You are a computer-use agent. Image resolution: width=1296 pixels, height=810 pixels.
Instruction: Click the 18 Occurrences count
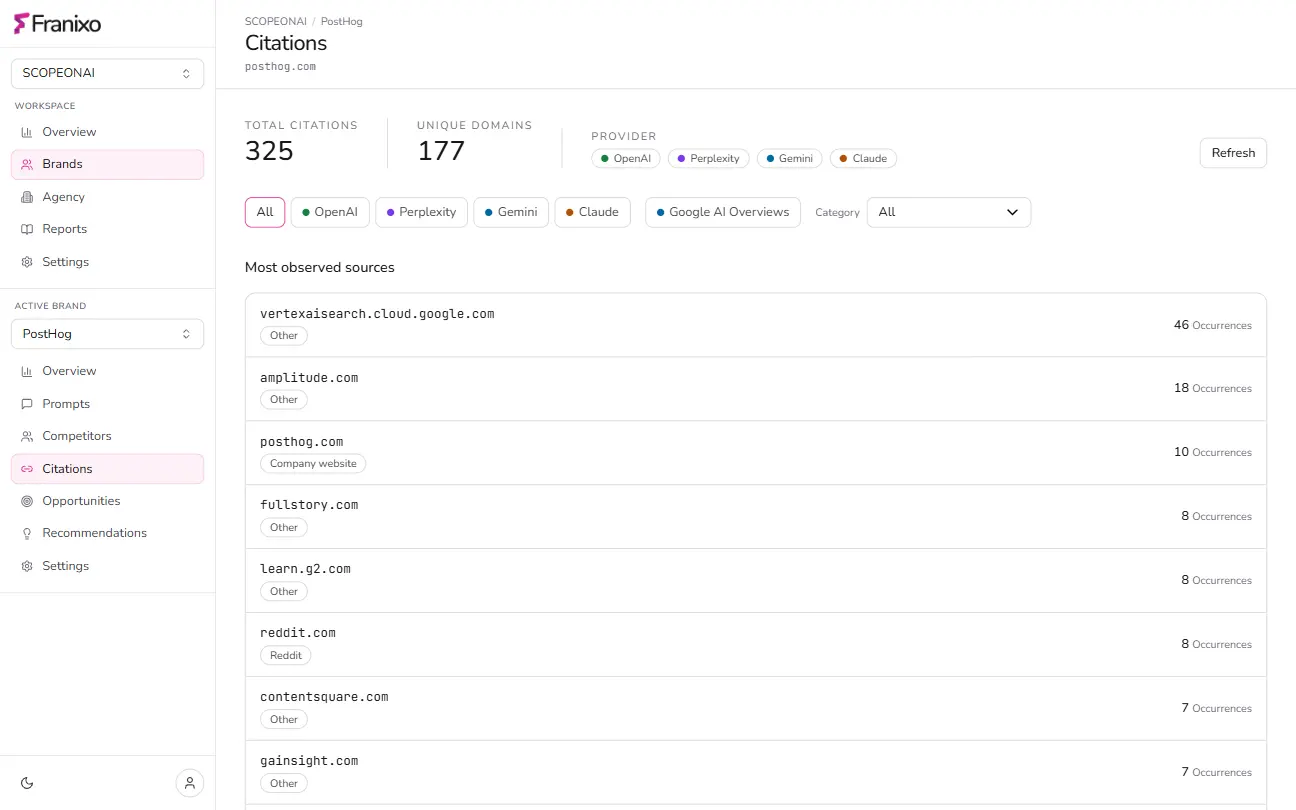click(x=1212, y=388)
